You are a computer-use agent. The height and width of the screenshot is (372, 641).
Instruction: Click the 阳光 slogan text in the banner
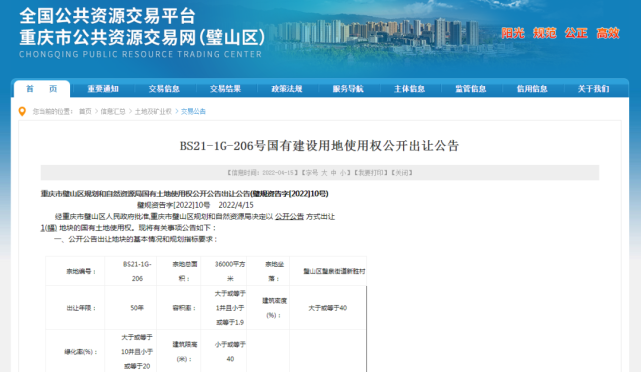[x=513, y=33]
